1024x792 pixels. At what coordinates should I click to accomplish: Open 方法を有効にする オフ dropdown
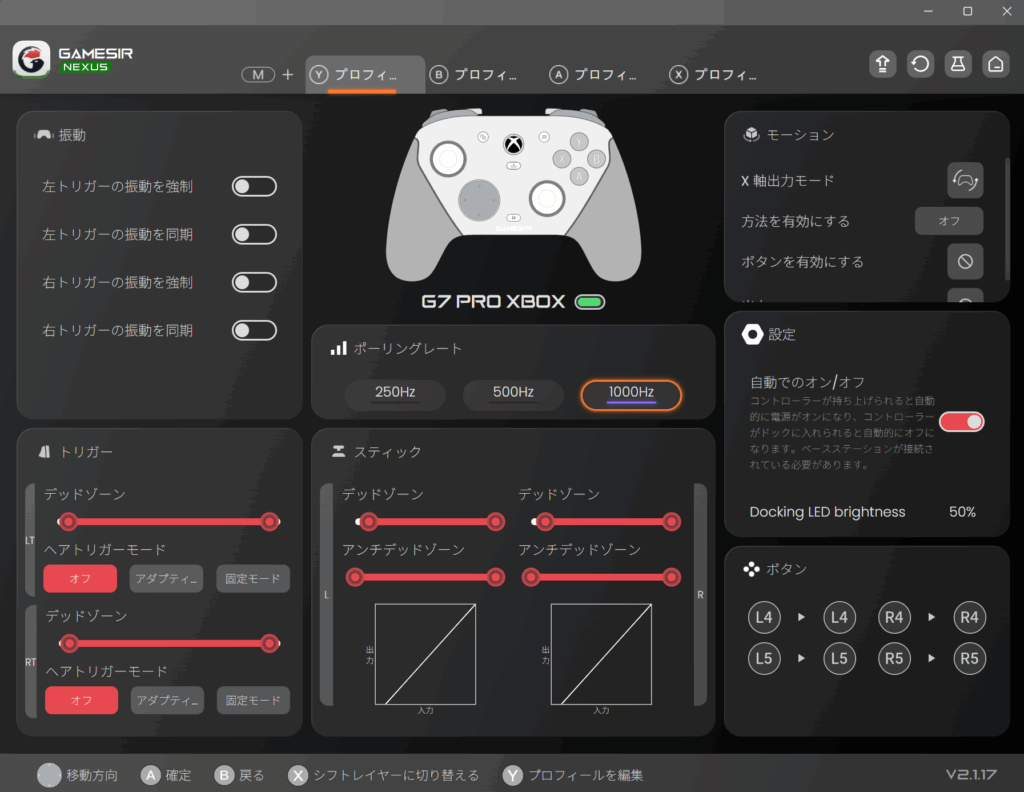point(948,221)
